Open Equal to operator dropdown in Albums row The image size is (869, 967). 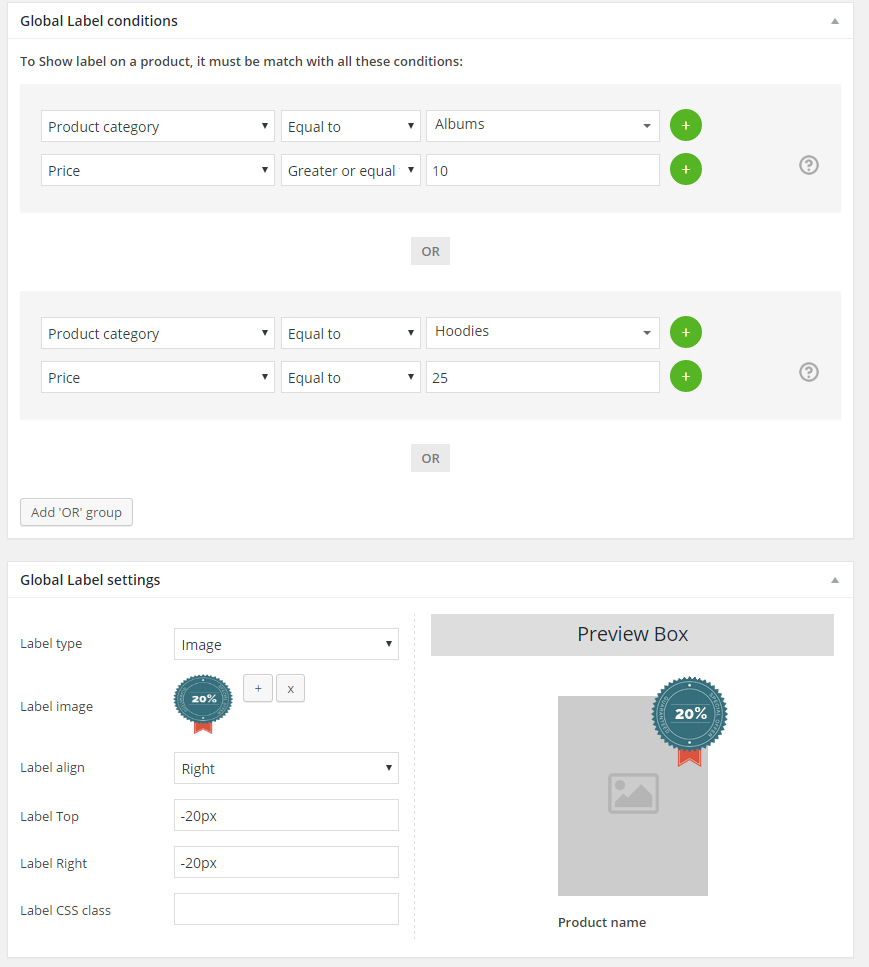click(x=350, y=126)
